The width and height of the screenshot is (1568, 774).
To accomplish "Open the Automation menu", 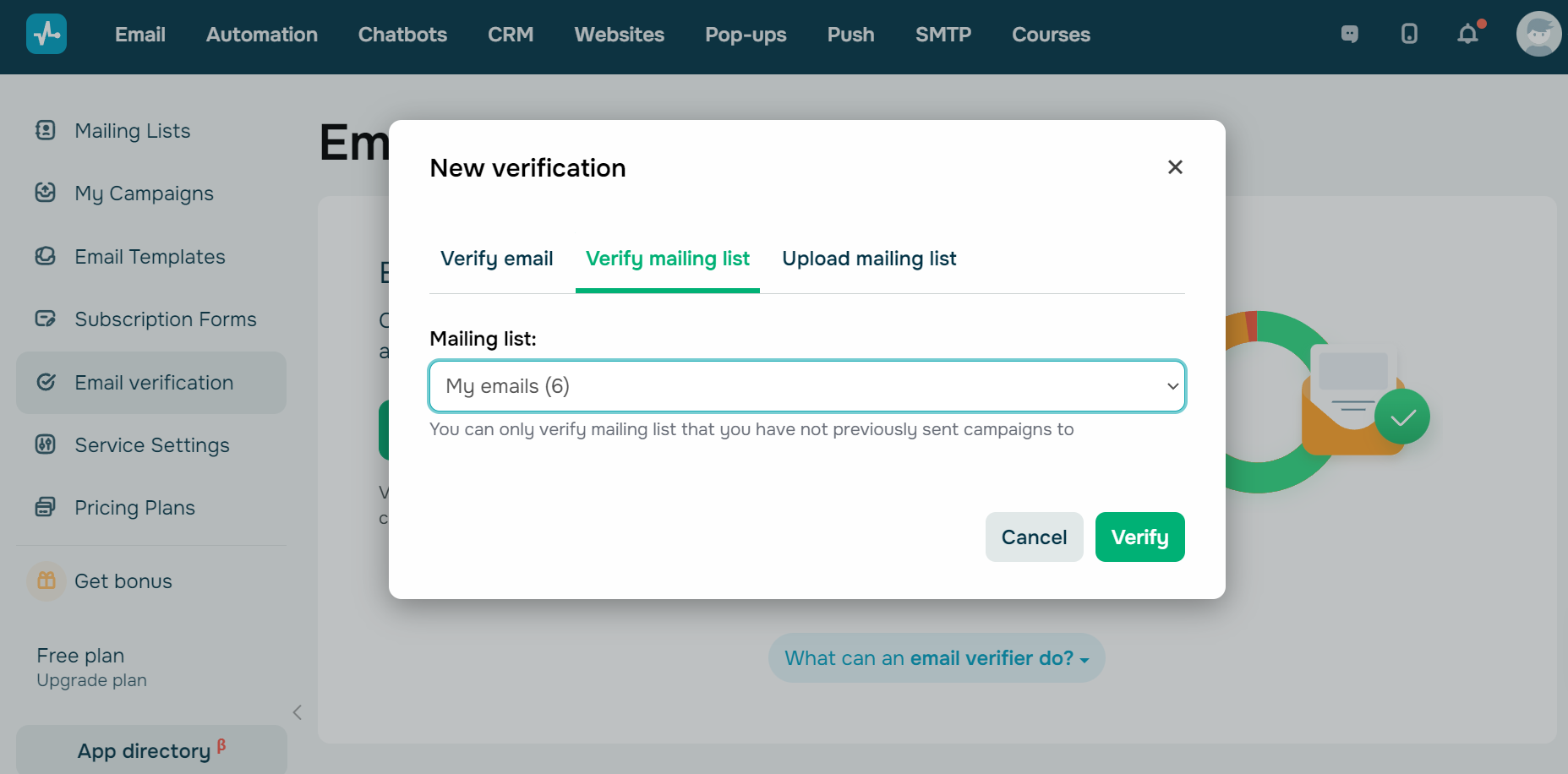I will pyautogui.click(x=262, y=35).
